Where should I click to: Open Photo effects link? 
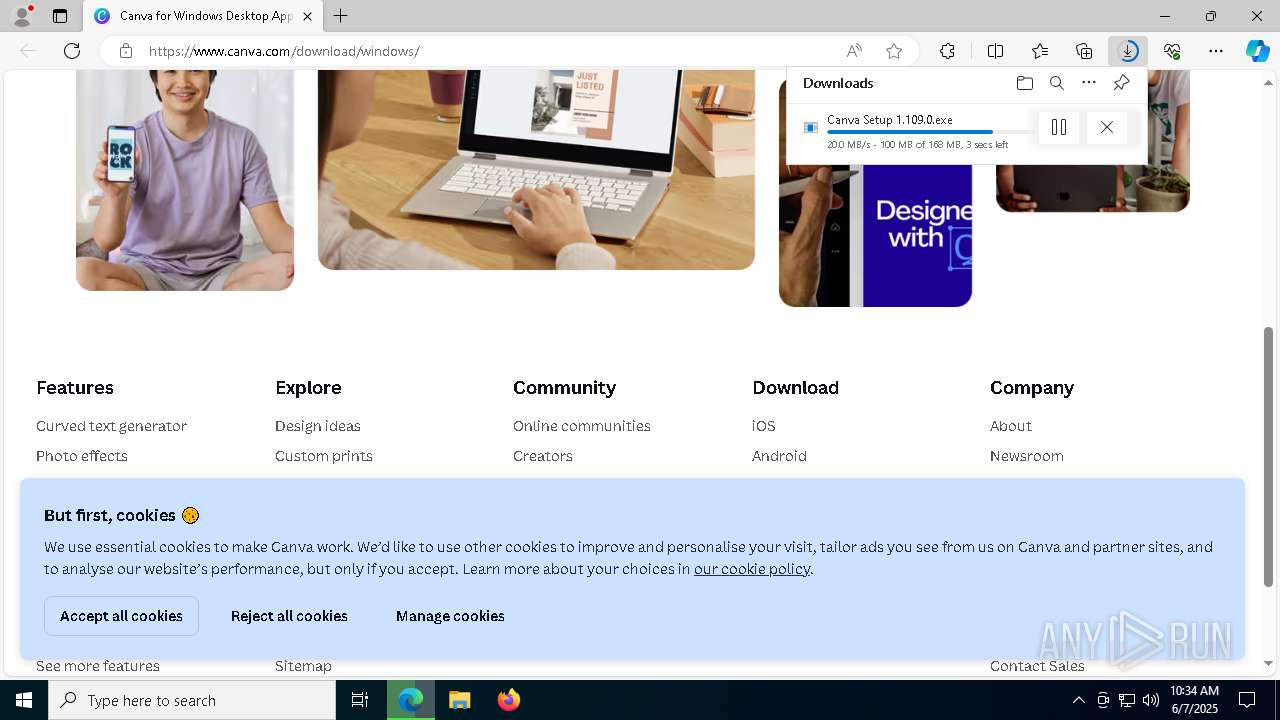point(82,456)
